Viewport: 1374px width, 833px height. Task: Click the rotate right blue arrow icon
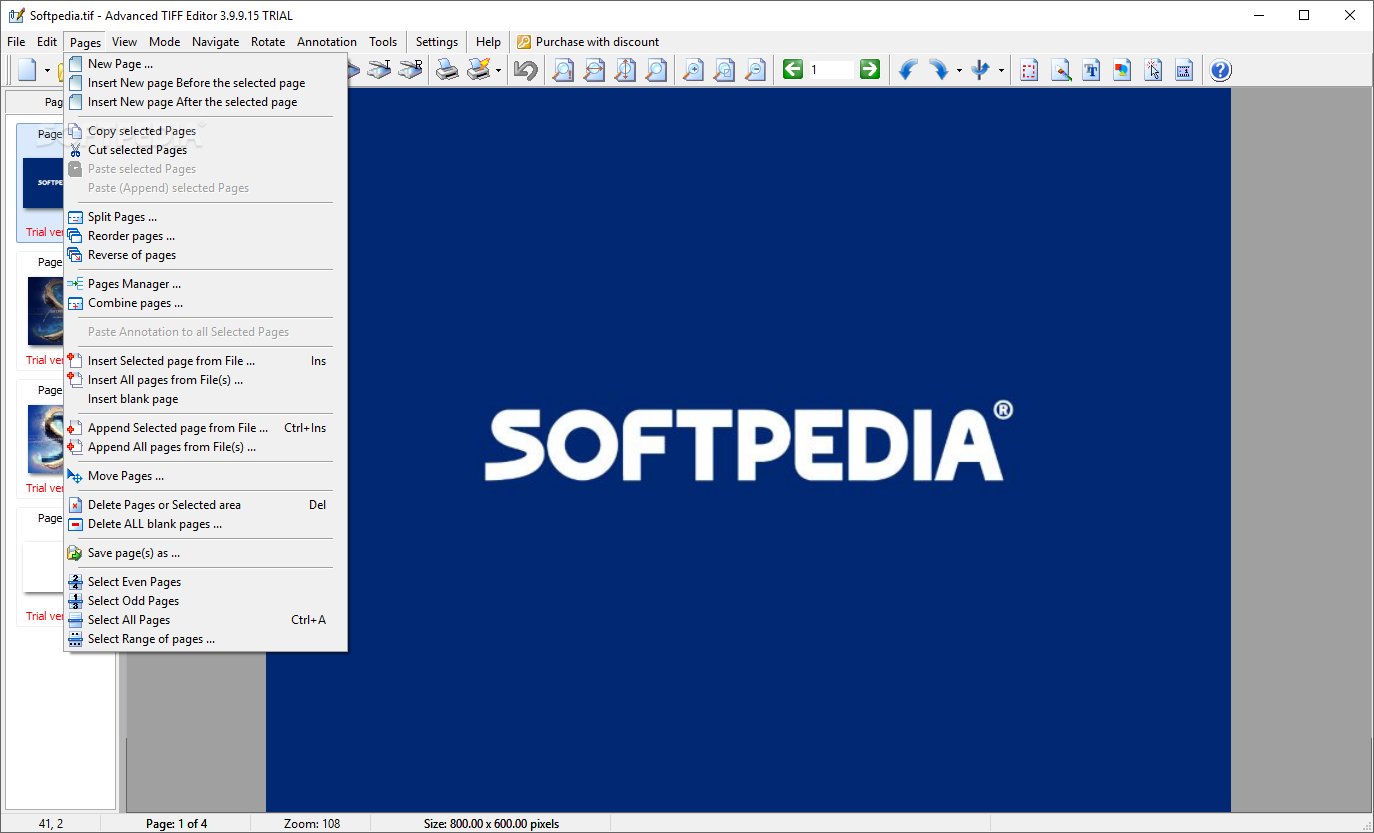pos(938,70)
